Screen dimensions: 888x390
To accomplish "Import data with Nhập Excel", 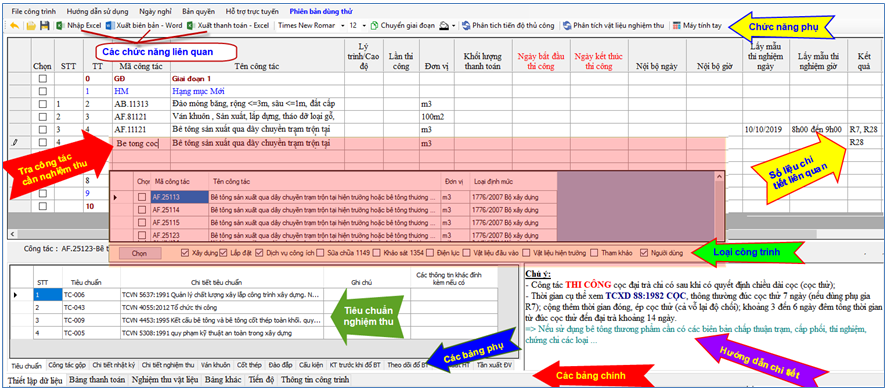I will [79, 25].
